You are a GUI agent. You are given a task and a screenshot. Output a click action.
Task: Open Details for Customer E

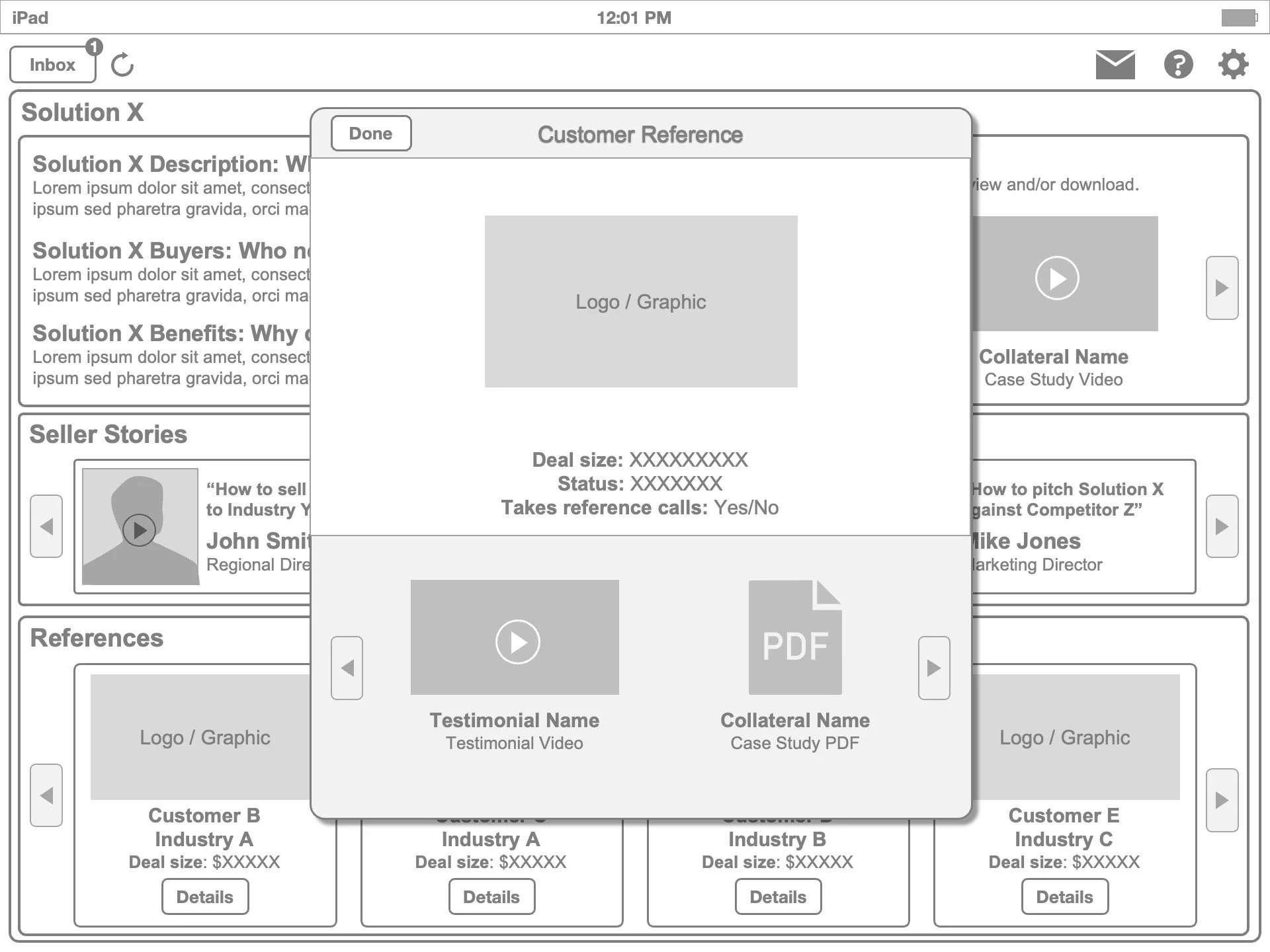point(1064,896)
